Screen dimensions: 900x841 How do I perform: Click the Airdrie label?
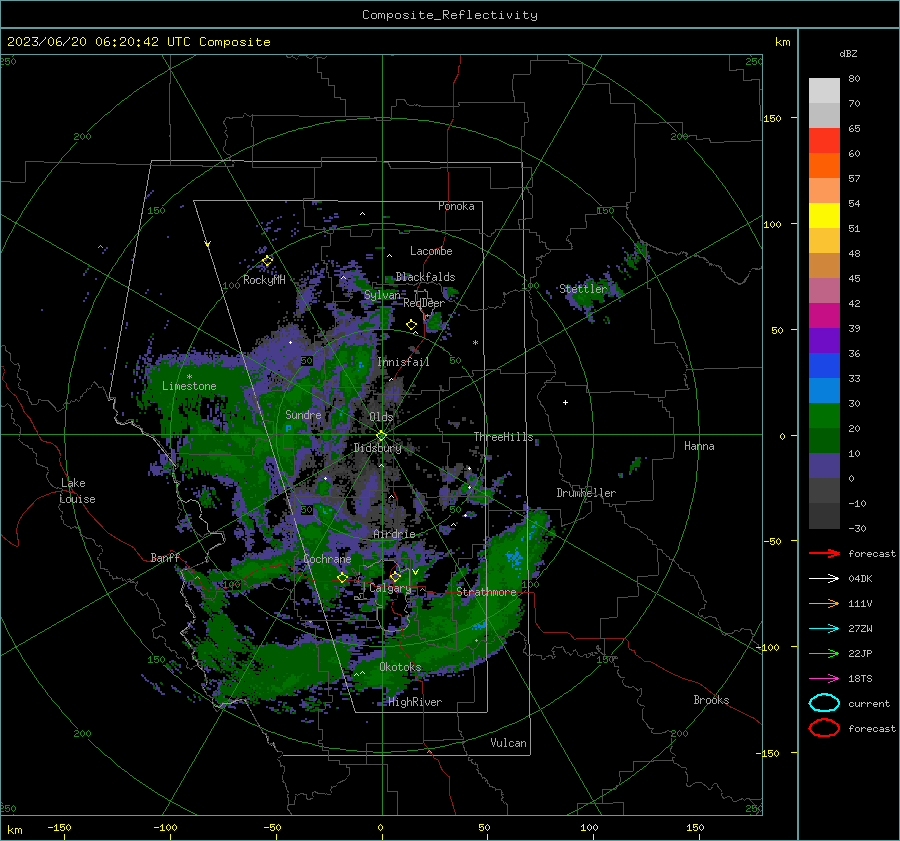point(394,534)
